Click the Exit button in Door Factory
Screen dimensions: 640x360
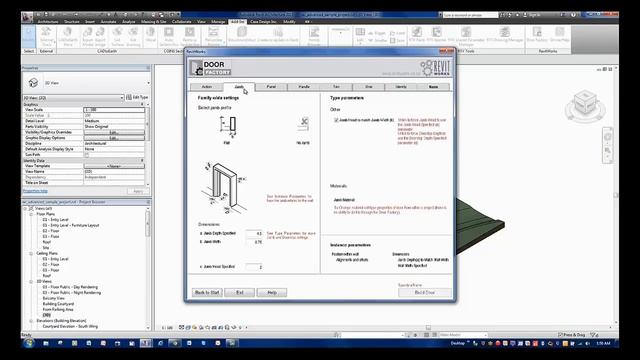(240, 293)
